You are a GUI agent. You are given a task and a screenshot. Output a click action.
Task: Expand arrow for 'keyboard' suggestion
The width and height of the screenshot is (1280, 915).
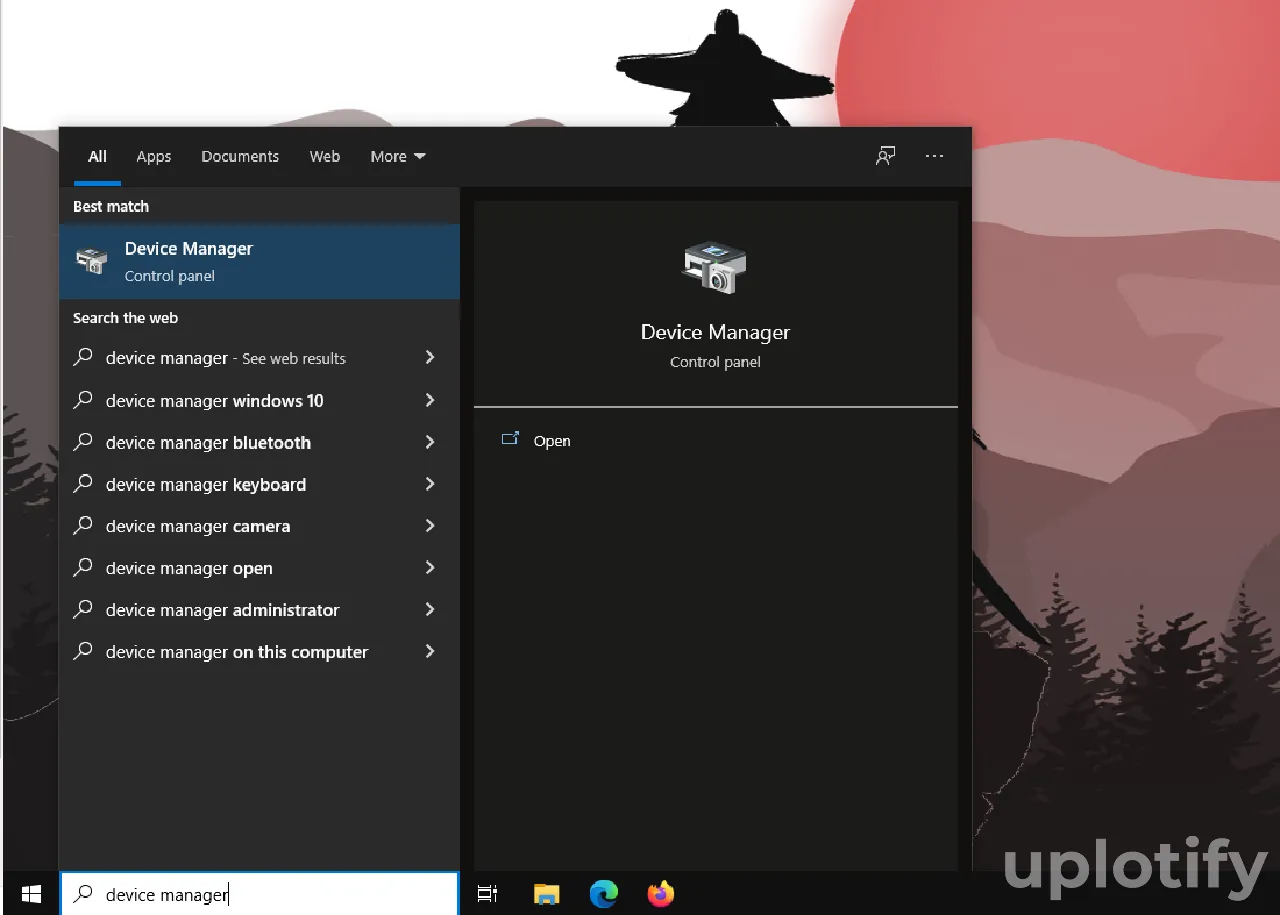[430, 484]
